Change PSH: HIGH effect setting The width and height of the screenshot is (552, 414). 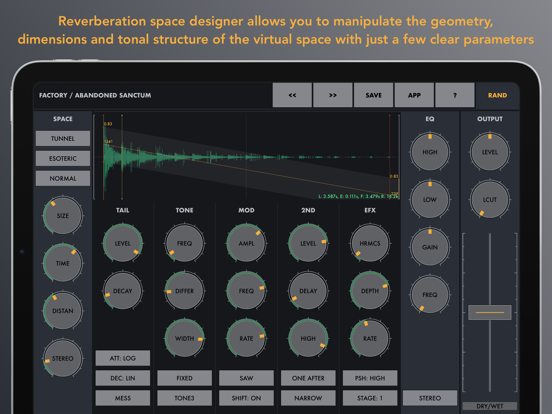click(370, 378)
